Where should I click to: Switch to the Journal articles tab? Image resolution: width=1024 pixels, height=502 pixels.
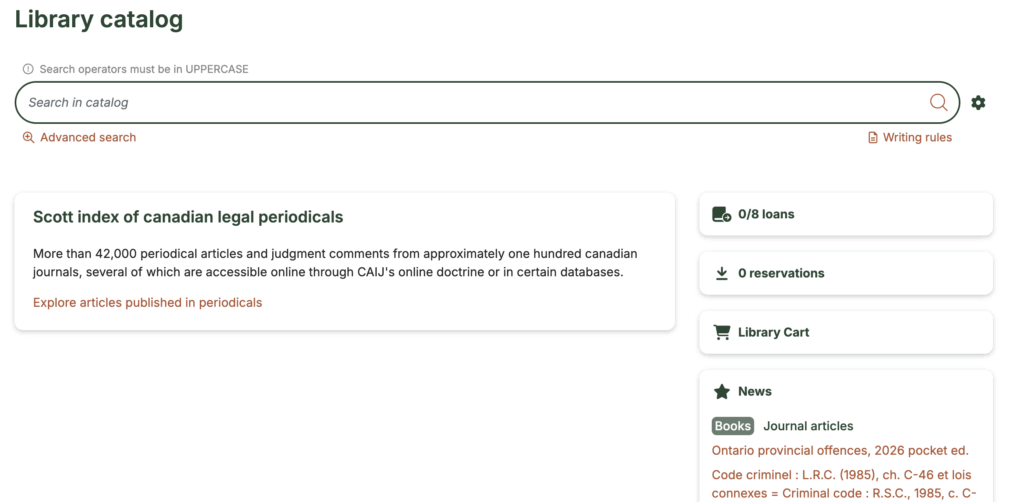tap(808, 426)
